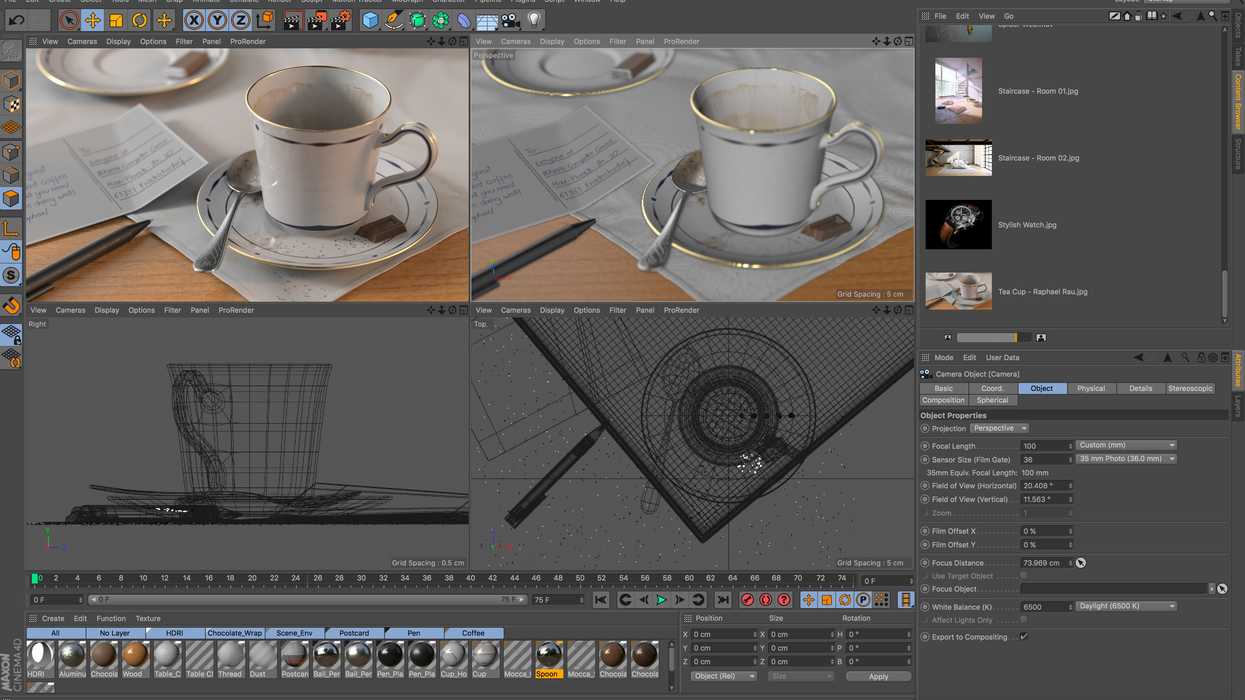
Task: Filter materials by Chocolate_Wrap layer
Action: point(234,633)
